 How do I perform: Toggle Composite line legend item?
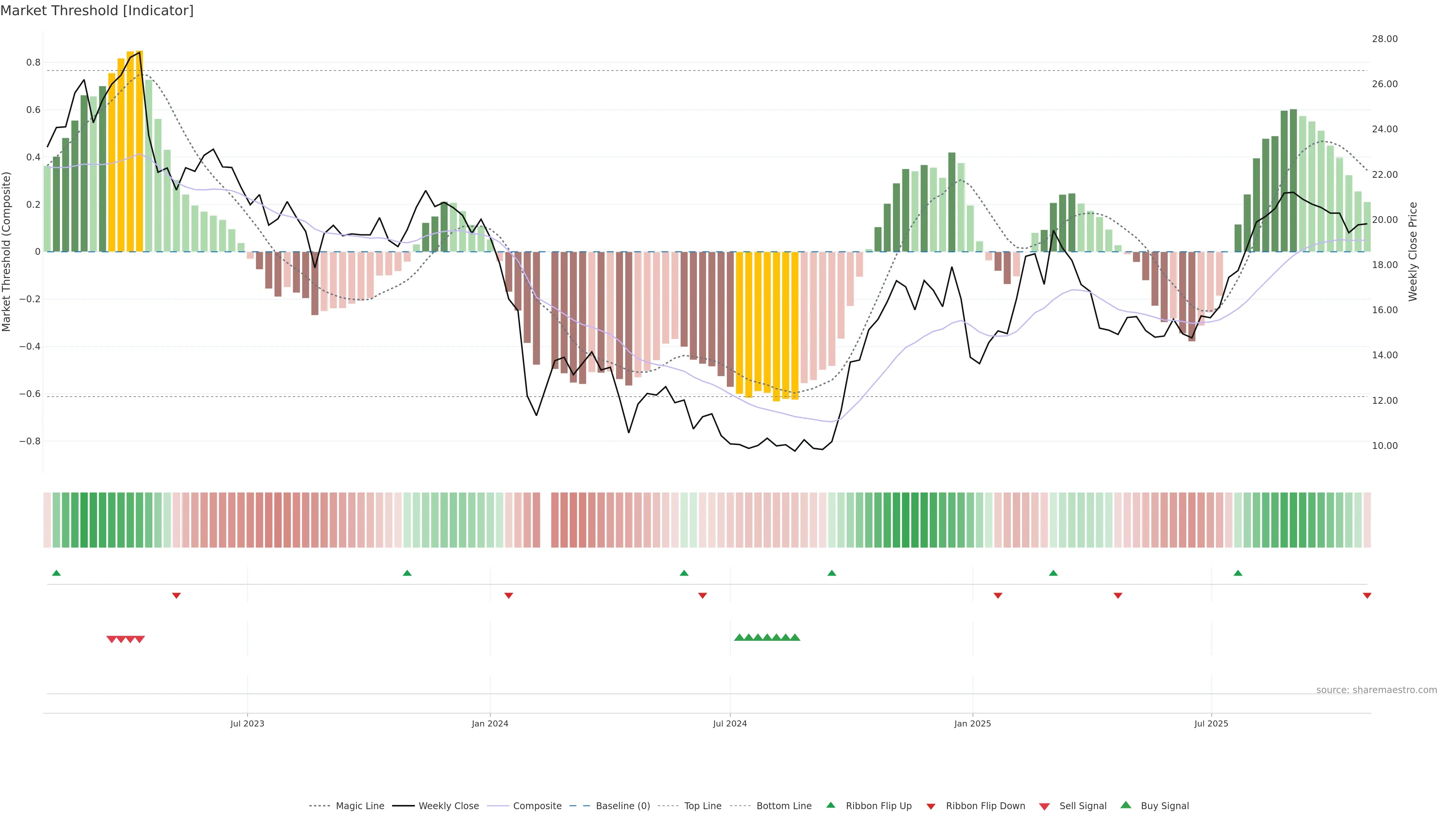tap(537, 806)
